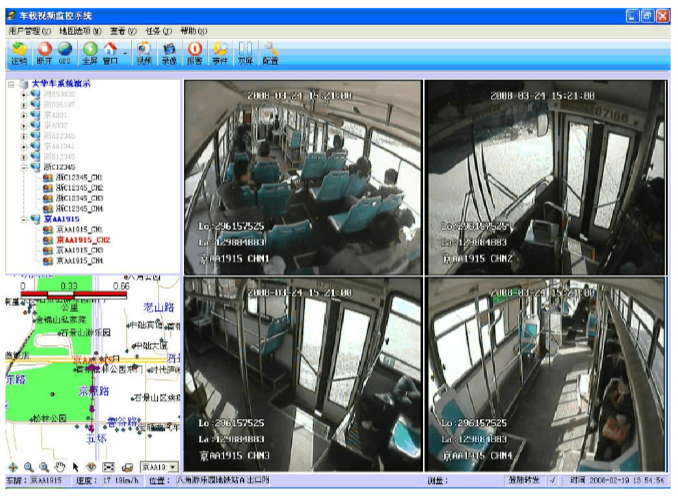This screenshot has width=678, height=496.
Task: Select the map zoom-in magnifier
Action: [29, 467]
